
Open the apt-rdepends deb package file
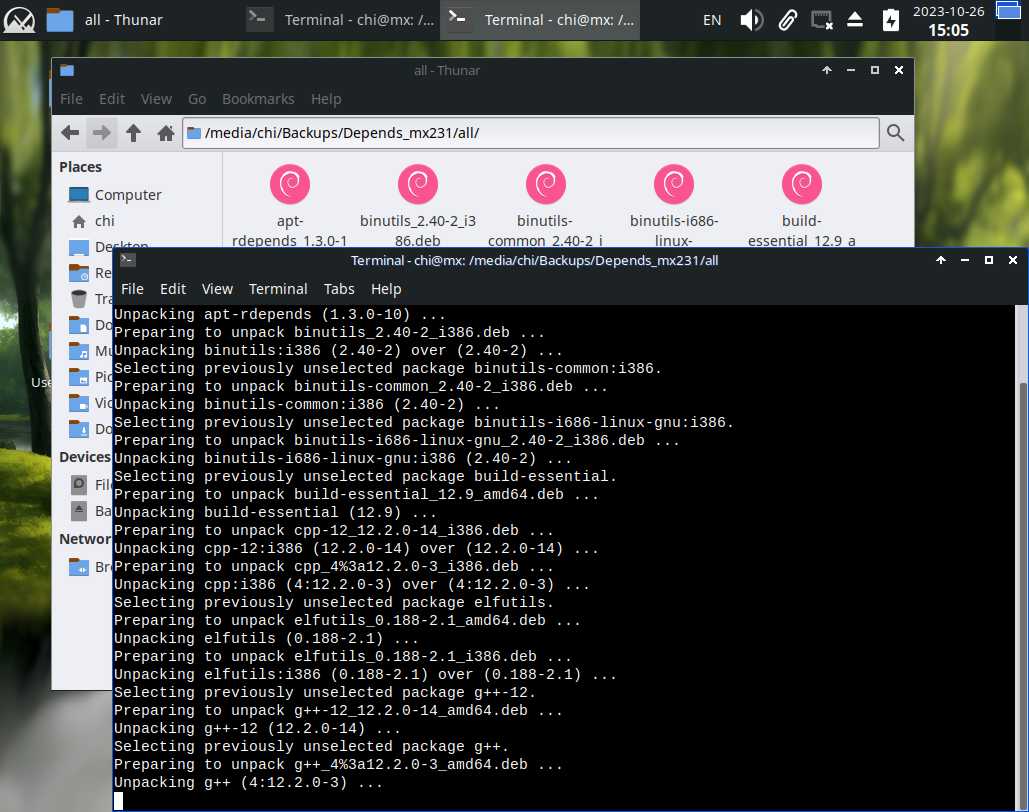(x=290, y=185)
